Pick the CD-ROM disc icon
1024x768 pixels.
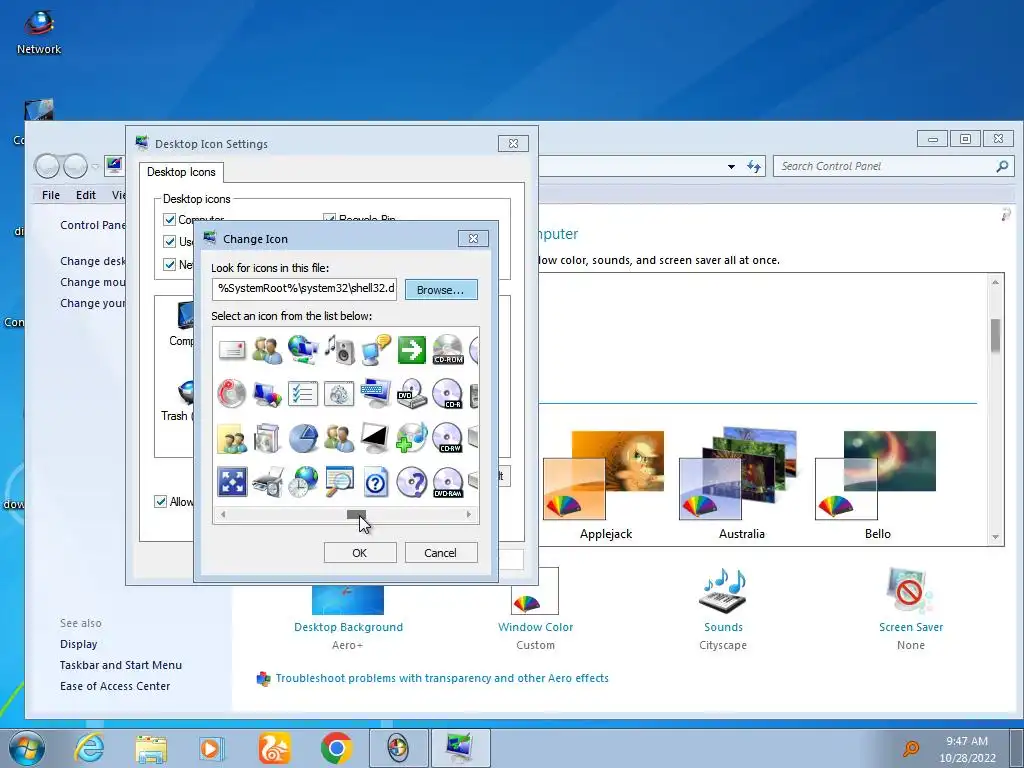pos(448,350)
